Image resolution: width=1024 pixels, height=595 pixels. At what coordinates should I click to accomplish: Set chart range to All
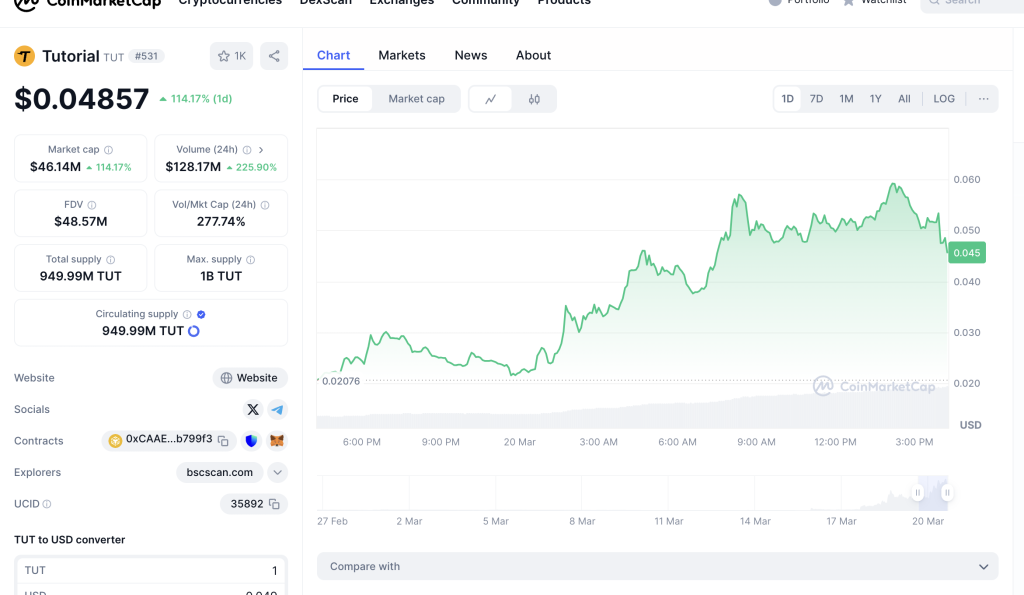[904, 99]
